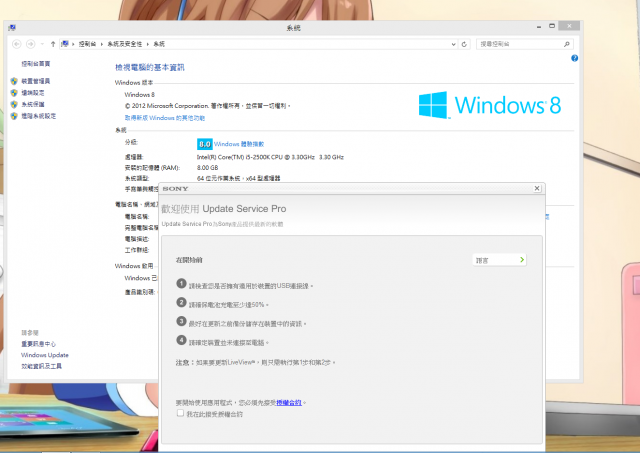
Task: Click the Intel Core i5-2500K processor text
Action: [x=270, y=157]
